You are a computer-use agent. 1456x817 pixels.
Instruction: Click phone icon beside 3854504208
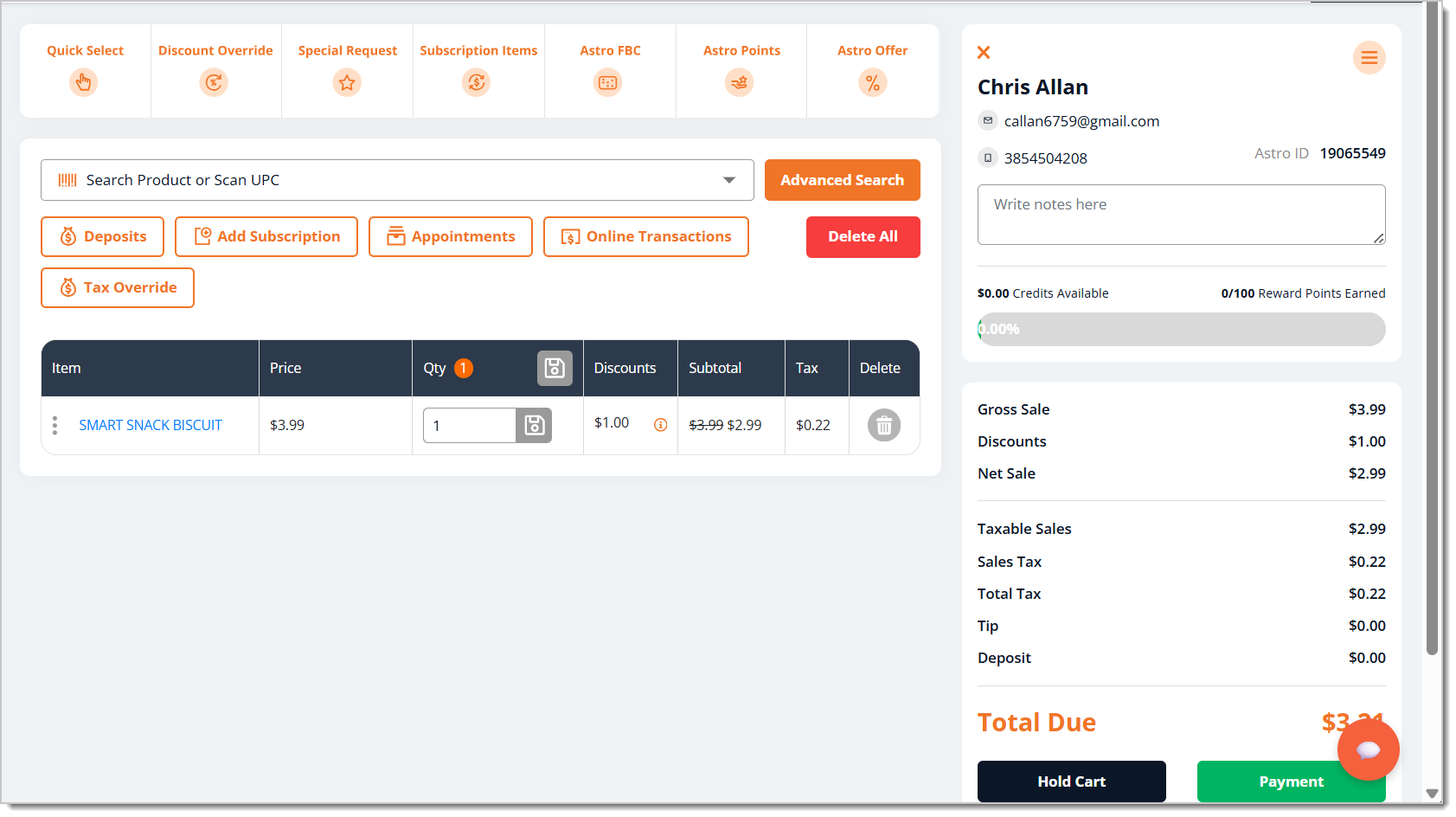(x=988, y=158)
